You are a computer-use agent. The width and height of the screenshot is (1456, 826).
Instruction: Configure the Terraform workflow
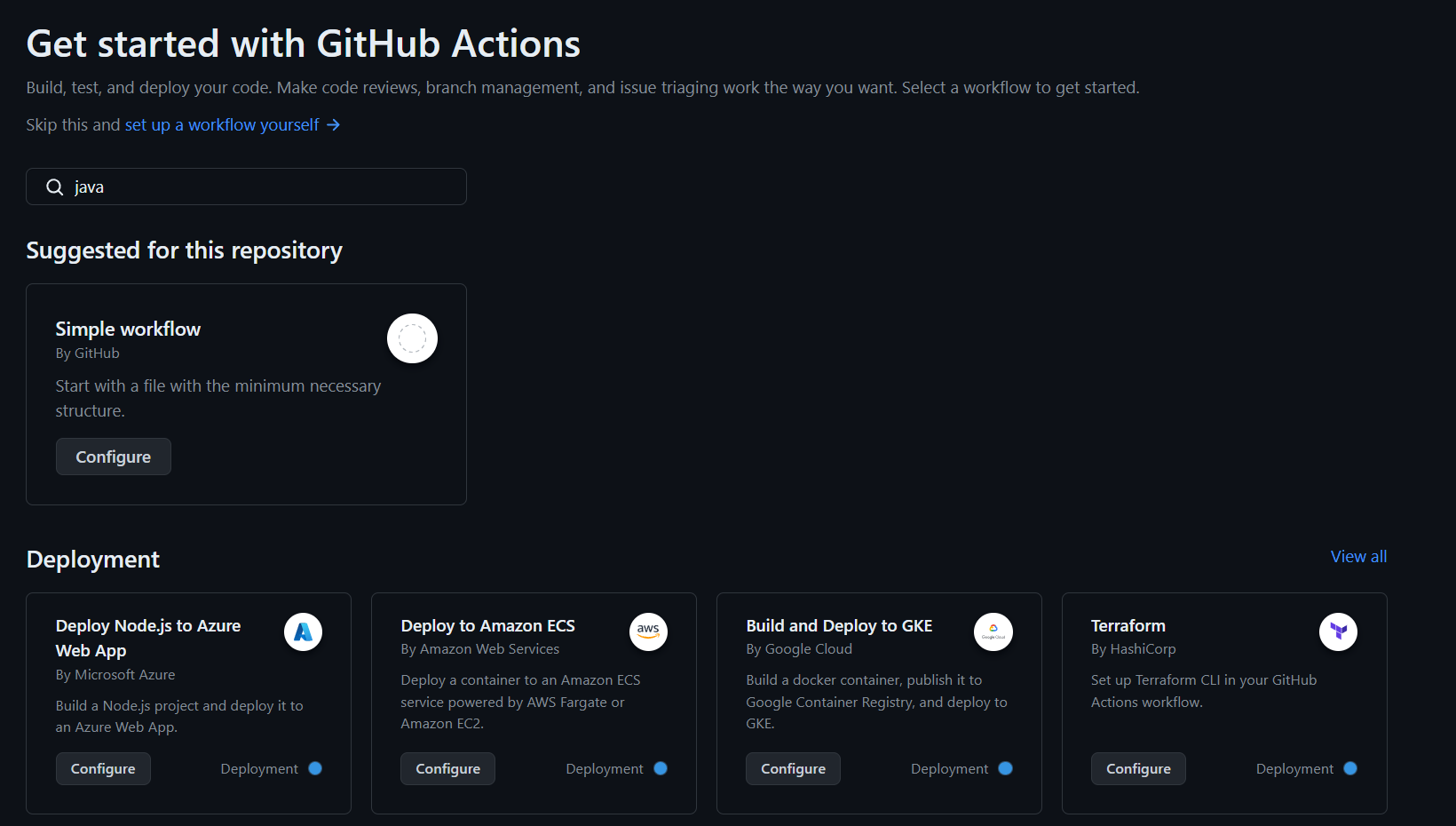click(1138, 768)
